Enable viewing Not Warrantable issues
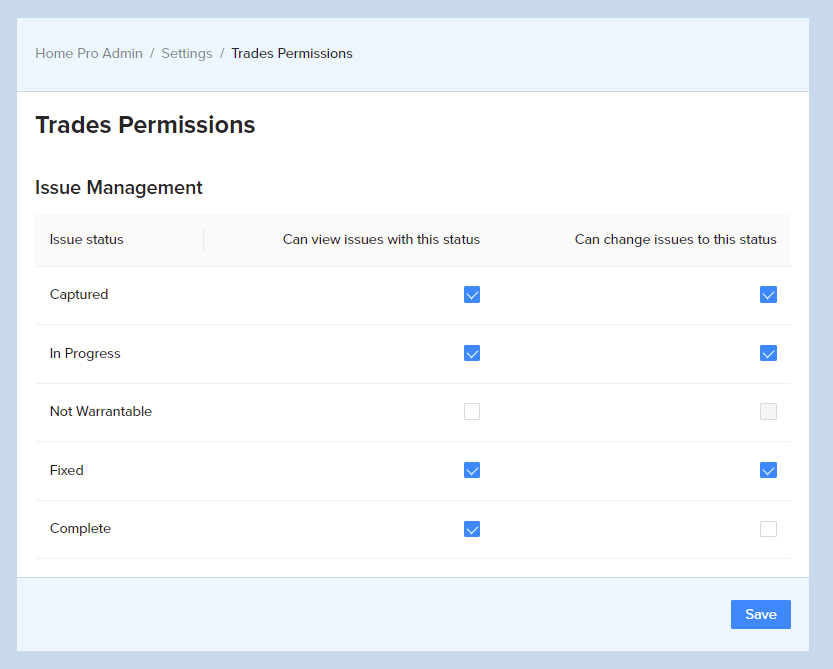The width and height of the screenshot is (833, 669). (x=471, y=411)
